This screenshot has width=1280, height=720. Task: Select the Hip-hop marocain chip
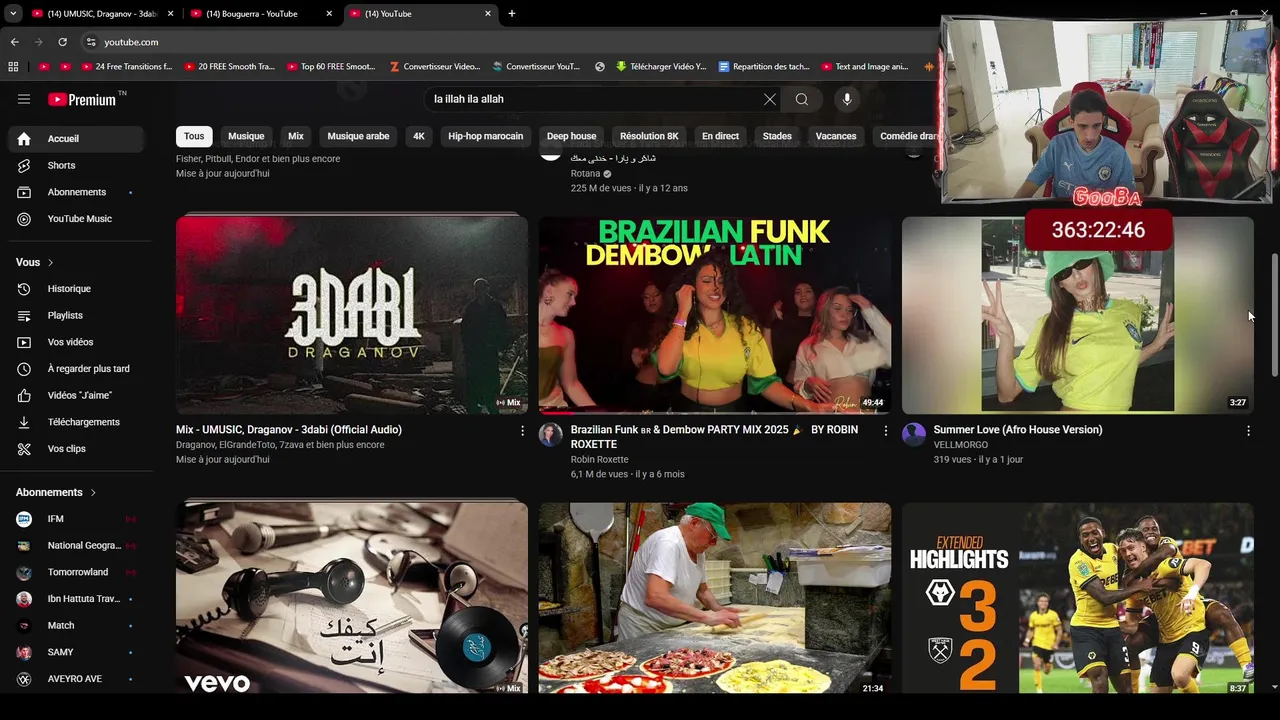click(x=486, y=136)
